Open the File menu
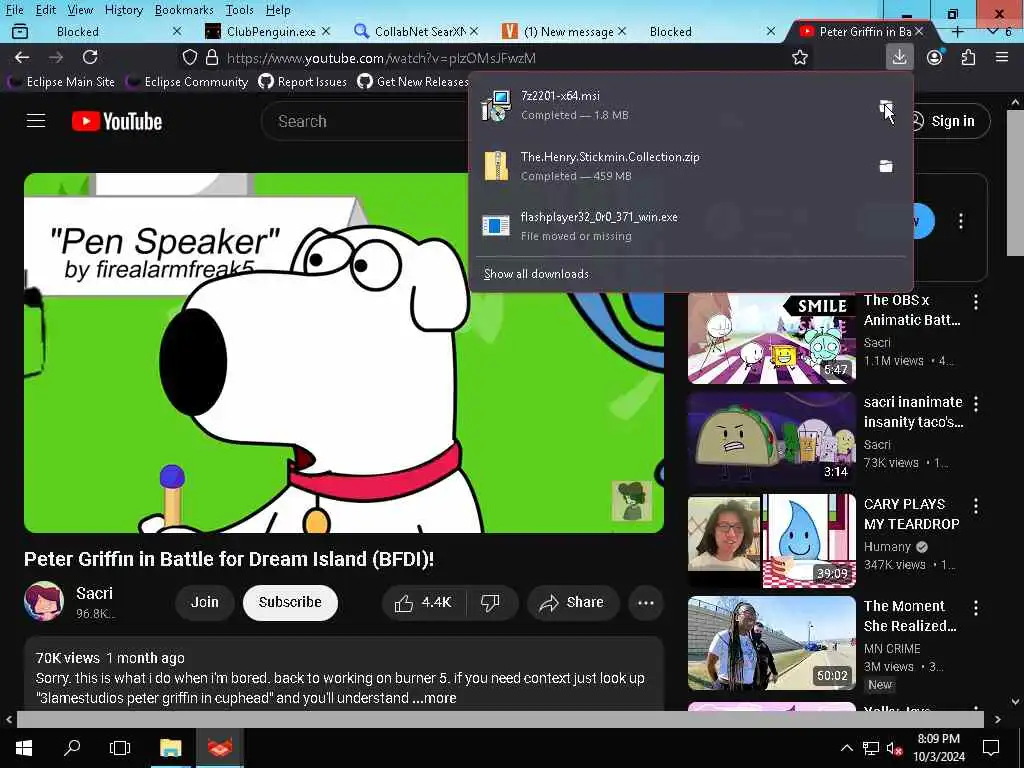1024x768 pixels. [14, 10]
